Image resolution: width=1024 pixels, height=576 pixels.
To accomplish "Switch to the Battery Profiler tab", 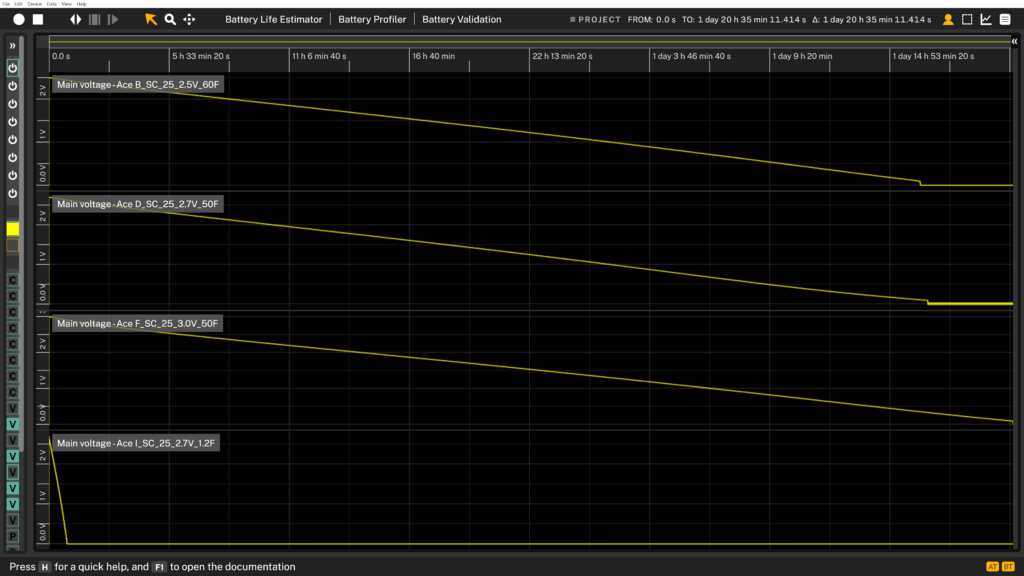I will 372,18.
